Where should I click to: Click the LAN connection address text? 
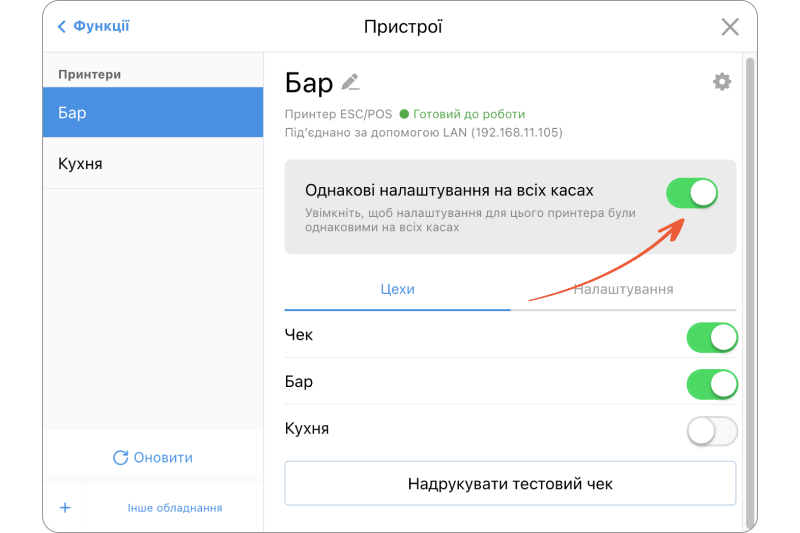[x=423, y=133]
